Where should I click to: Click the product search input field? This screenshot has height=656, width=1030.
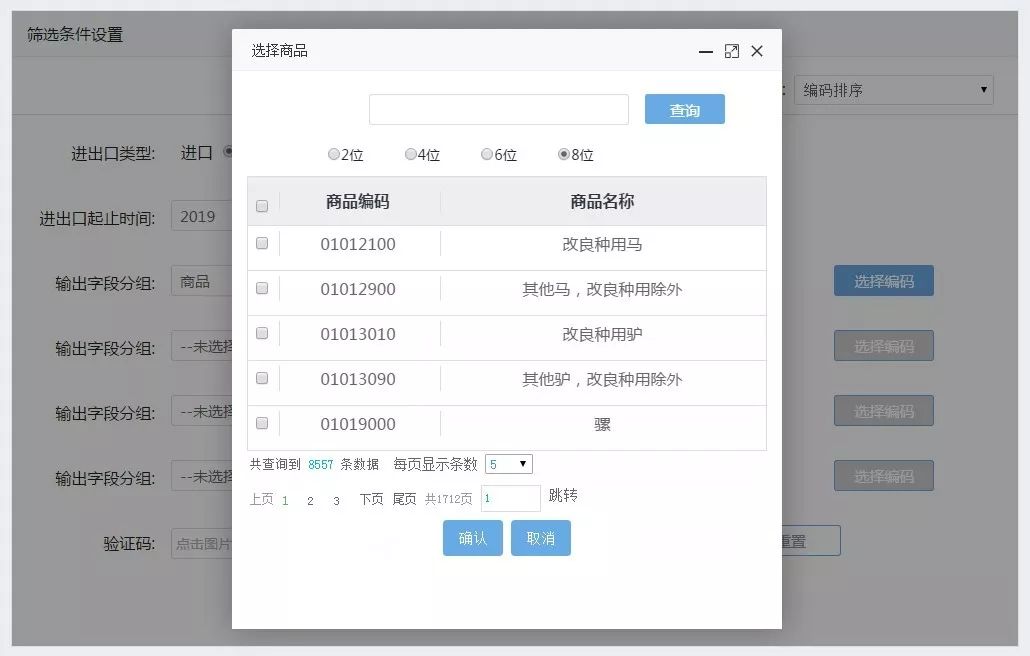(x=497, y=110)
